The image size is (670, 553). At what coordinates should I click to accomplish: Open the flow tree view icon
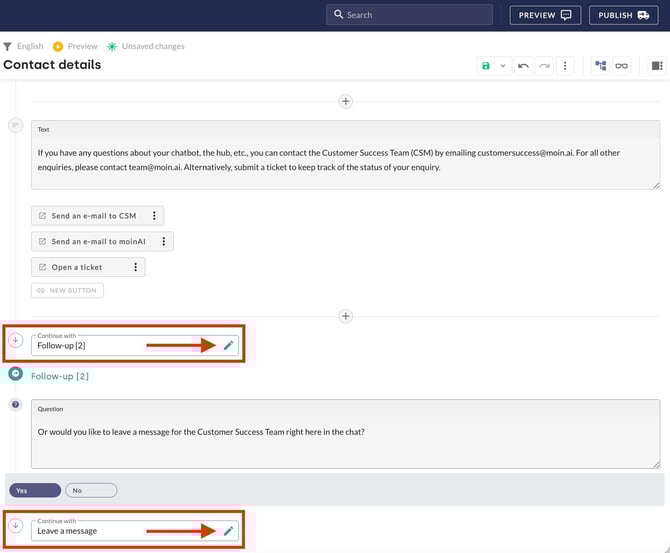click(x=601, y=66)
